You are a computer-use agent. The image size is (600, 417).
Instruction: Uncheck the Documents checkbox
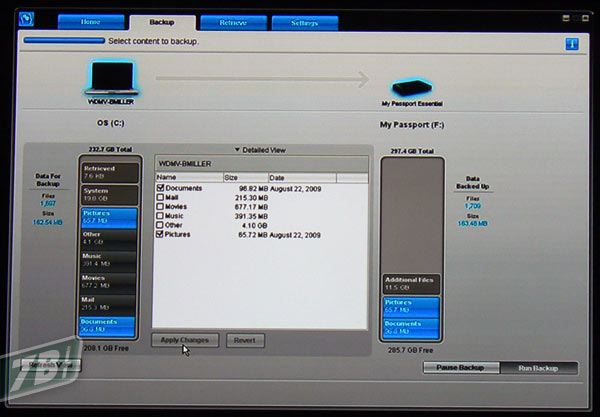tap(160, 188)
